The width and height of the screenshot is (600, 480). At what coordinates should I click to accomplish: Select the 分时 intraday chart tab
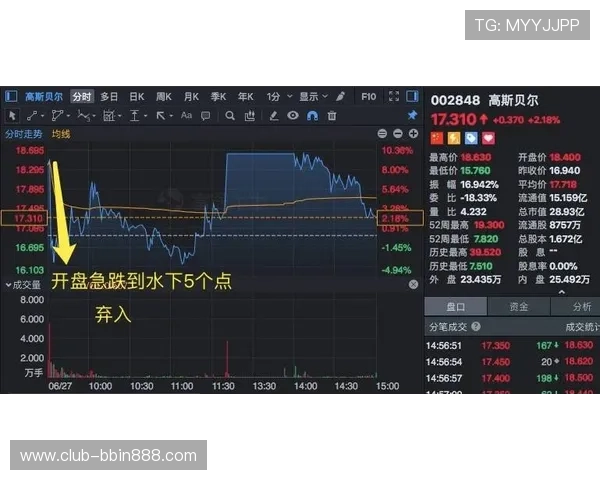tap(82, 96)
